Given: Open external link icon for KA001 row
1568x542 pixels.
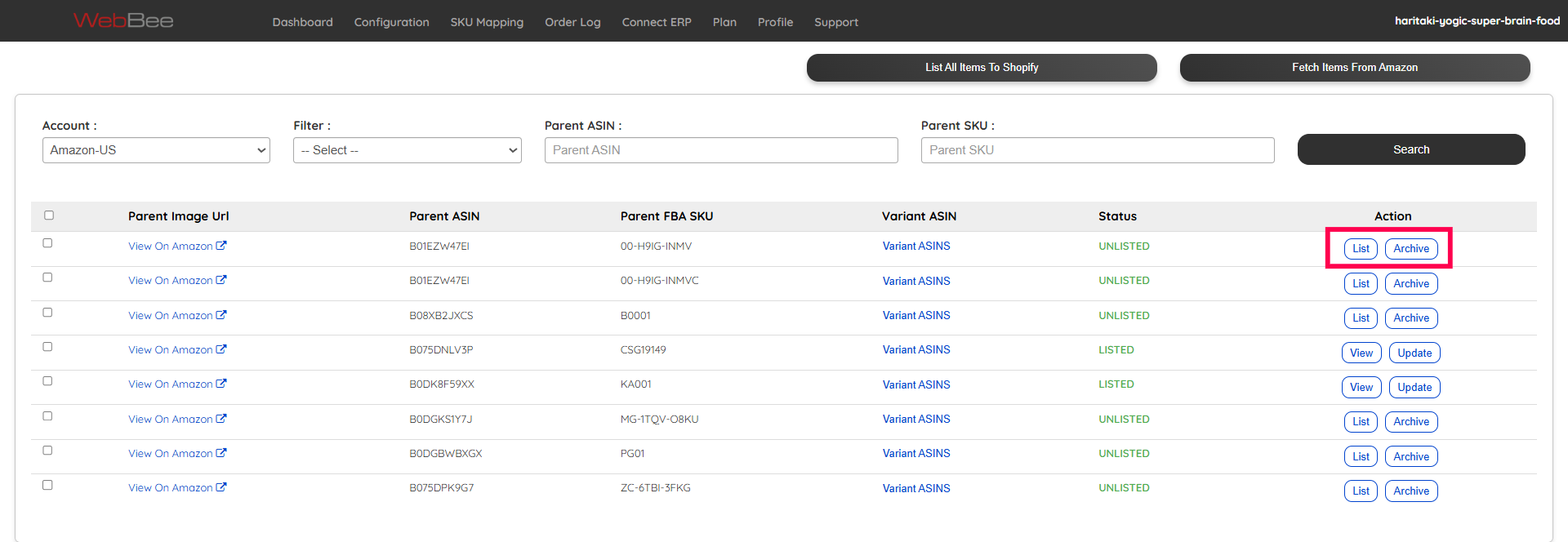Looking at the screenshot, I should [221, 384].
